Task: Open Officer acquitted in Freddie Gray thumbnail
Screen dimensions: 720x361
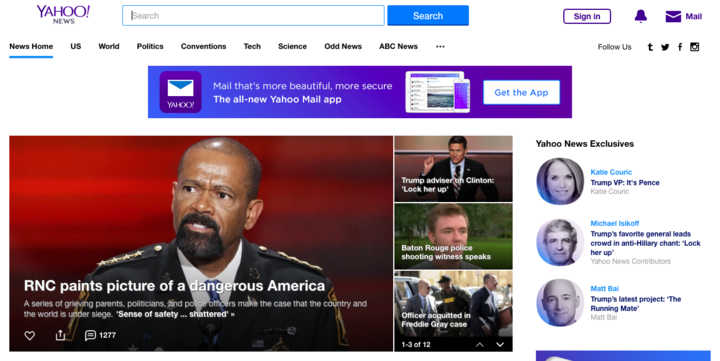Action: click(453, 304)
